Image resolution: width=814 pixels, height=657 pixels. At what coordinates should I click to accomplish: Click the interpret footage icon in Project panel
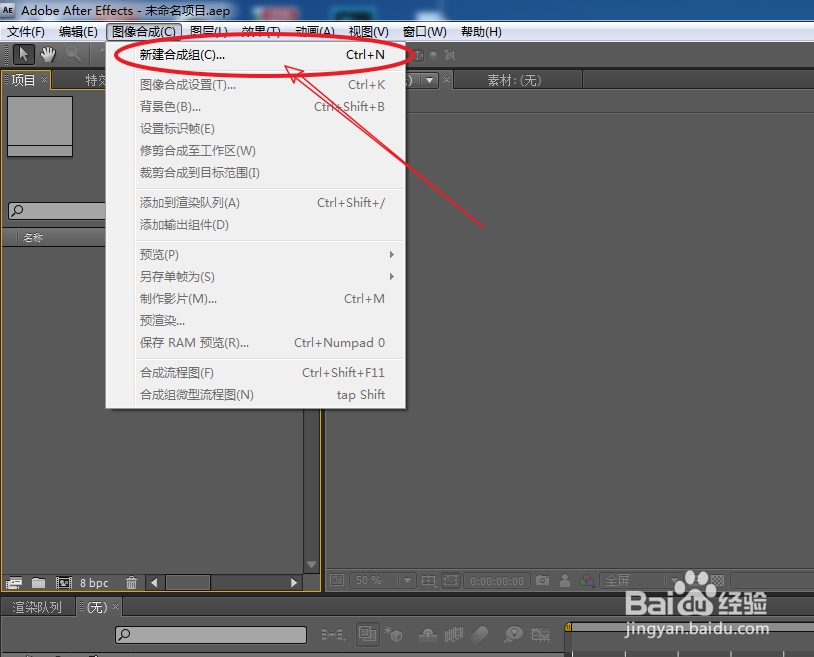click(14, 583)
